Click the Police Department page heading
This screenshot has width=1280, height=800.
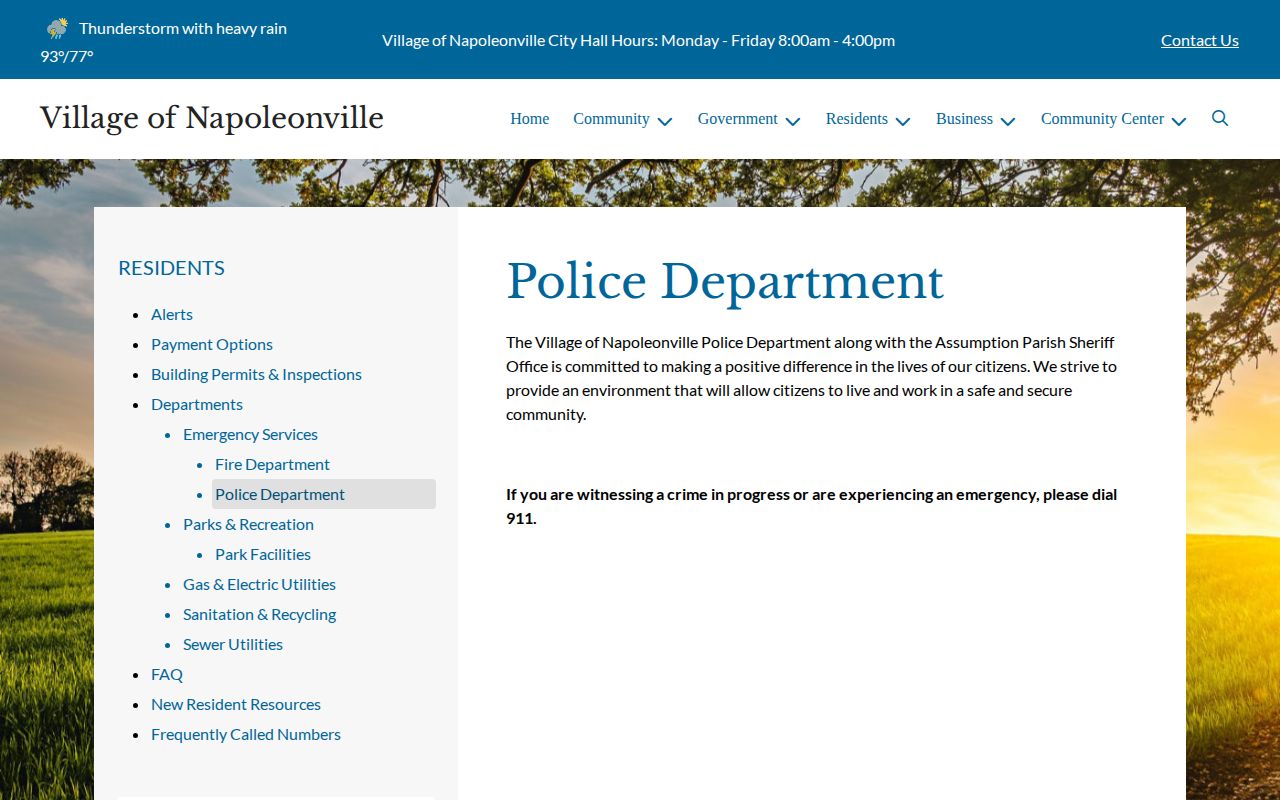point(725,281)
